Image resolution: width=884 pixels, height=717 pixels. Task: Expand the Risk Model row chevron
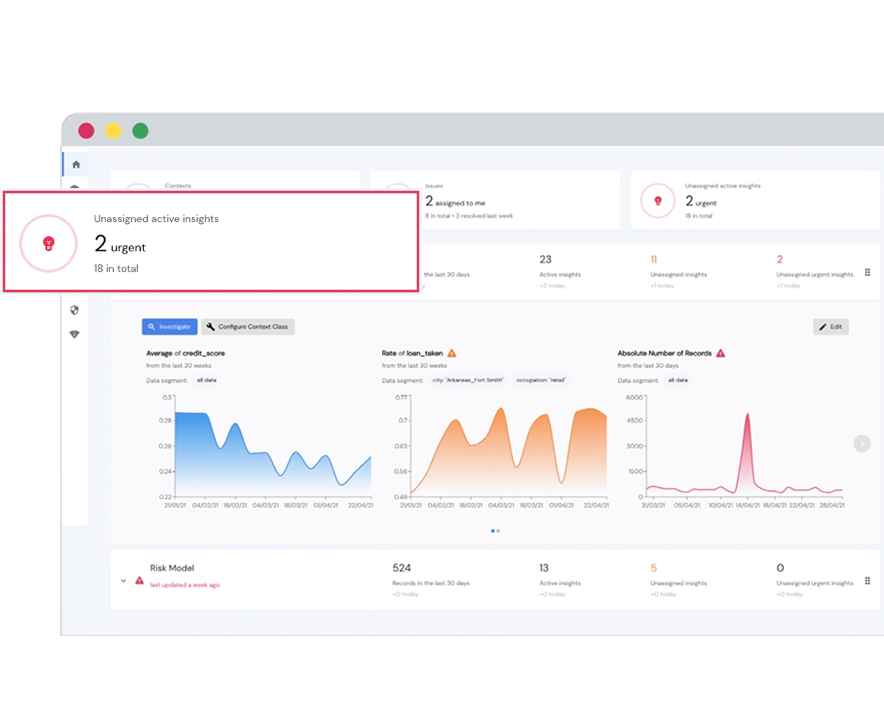tap(123, 581)
